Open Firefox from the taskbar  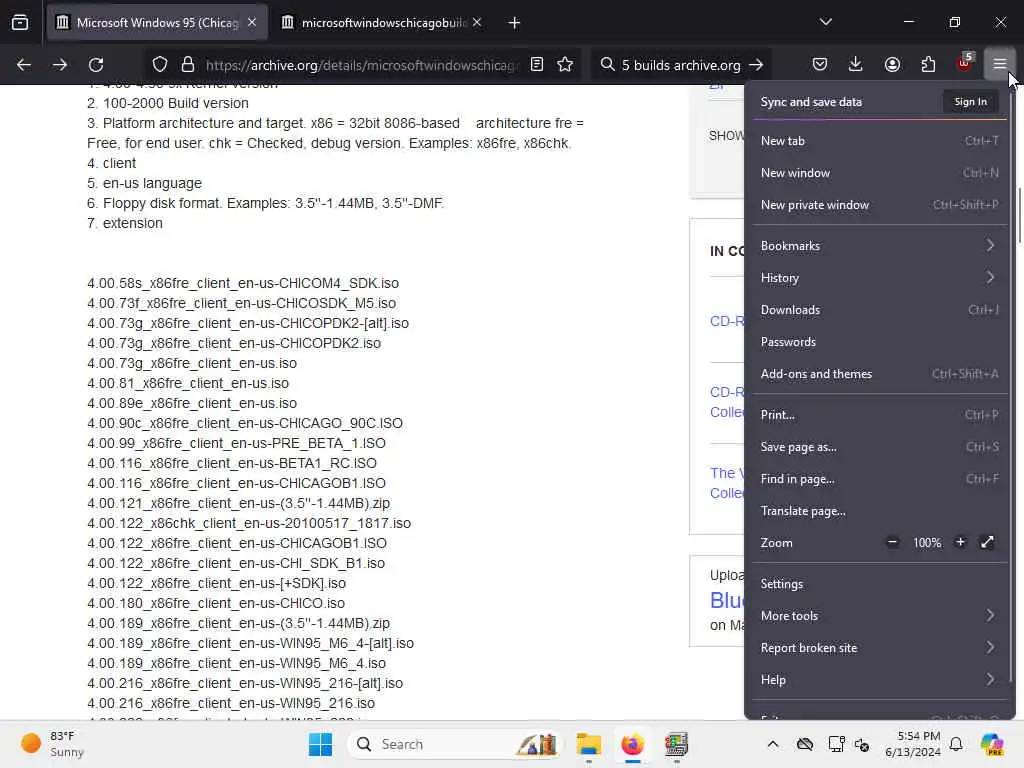(x=632, y=744)
